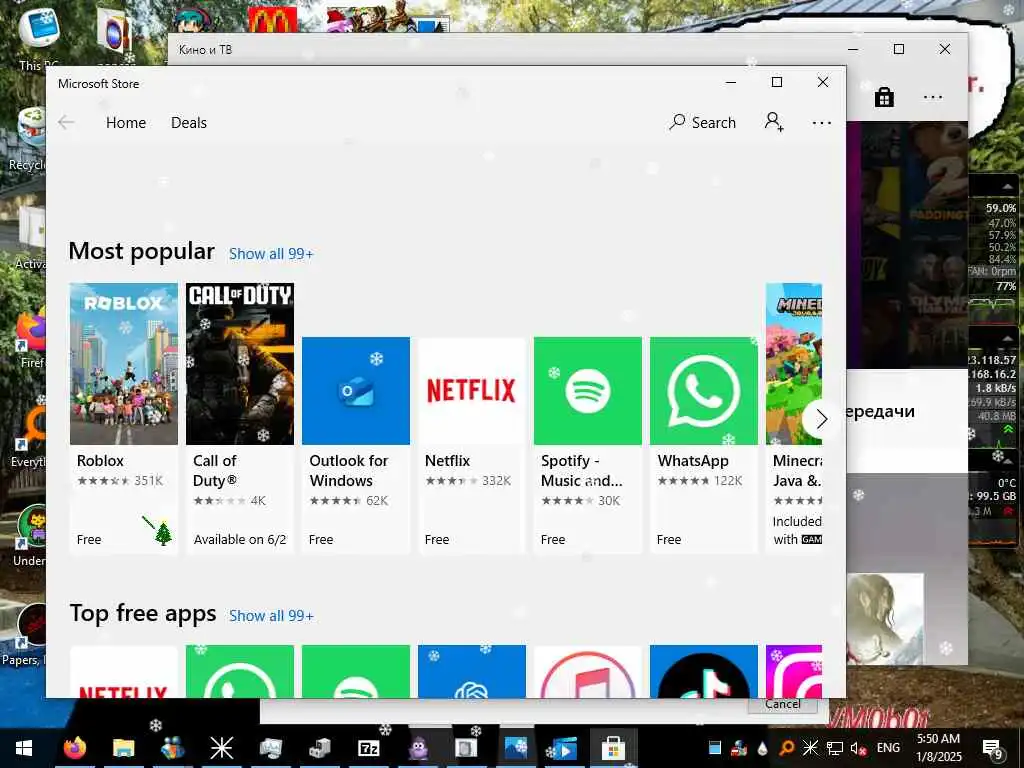Image resolution: width=1024 pixels, height=768 pixels.
Task: Click the muted speaker tray icon
Action: click(x=858, y=748)
